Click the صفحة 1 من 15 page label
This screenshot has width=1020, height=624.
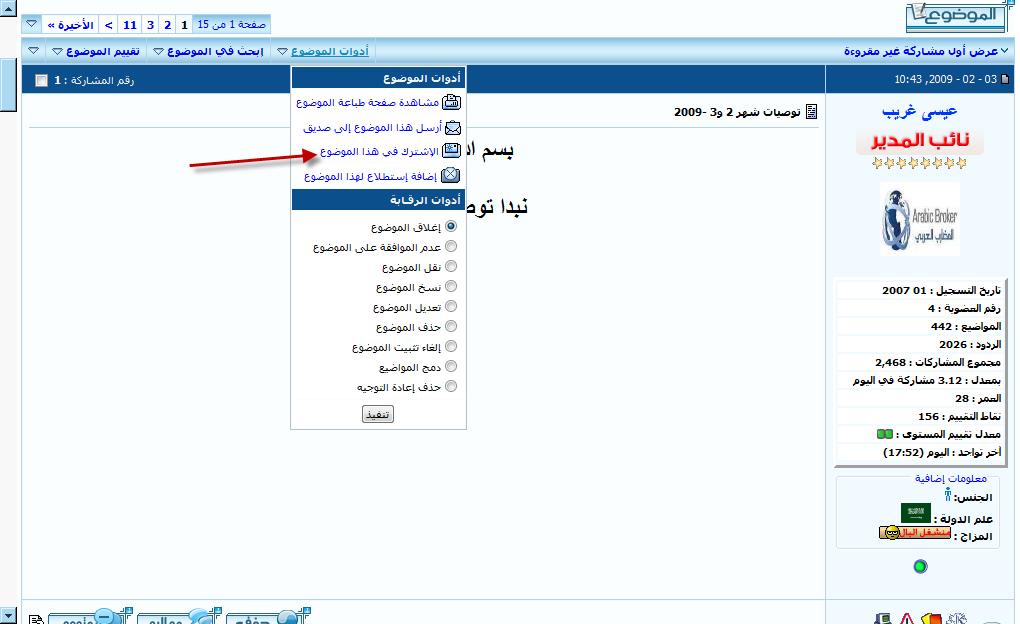[231, 24]
